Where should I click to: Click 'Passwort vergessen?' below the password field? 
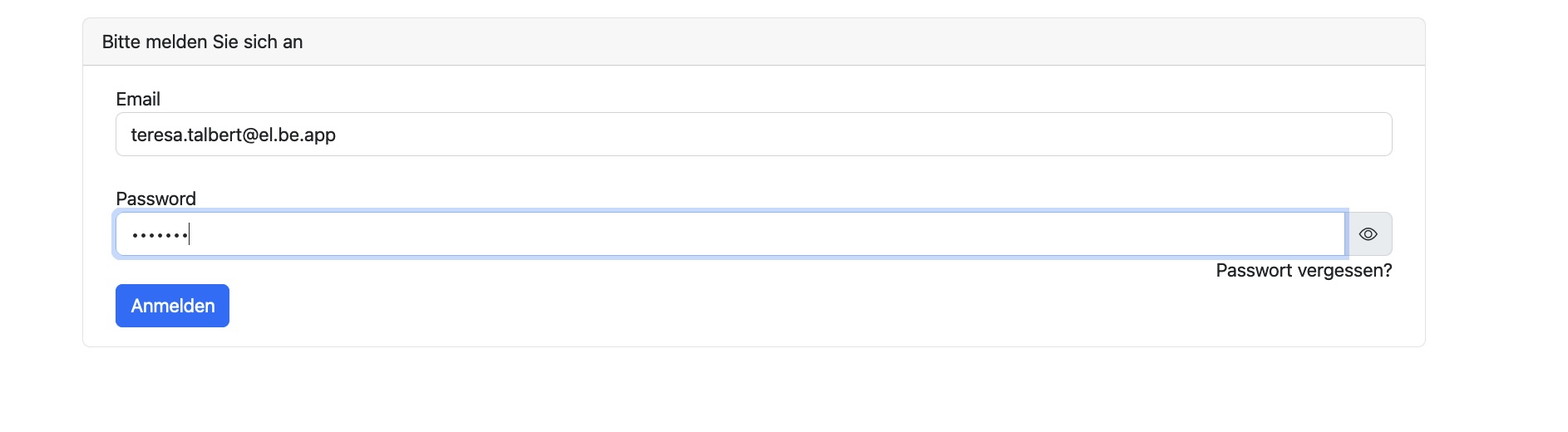[1303, 271]
